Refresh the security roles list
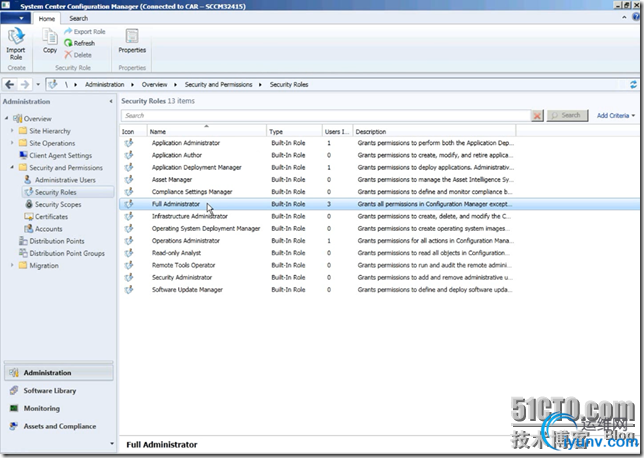Image resolution: width=644 pixels, height=458 pixels. [80, 43]
